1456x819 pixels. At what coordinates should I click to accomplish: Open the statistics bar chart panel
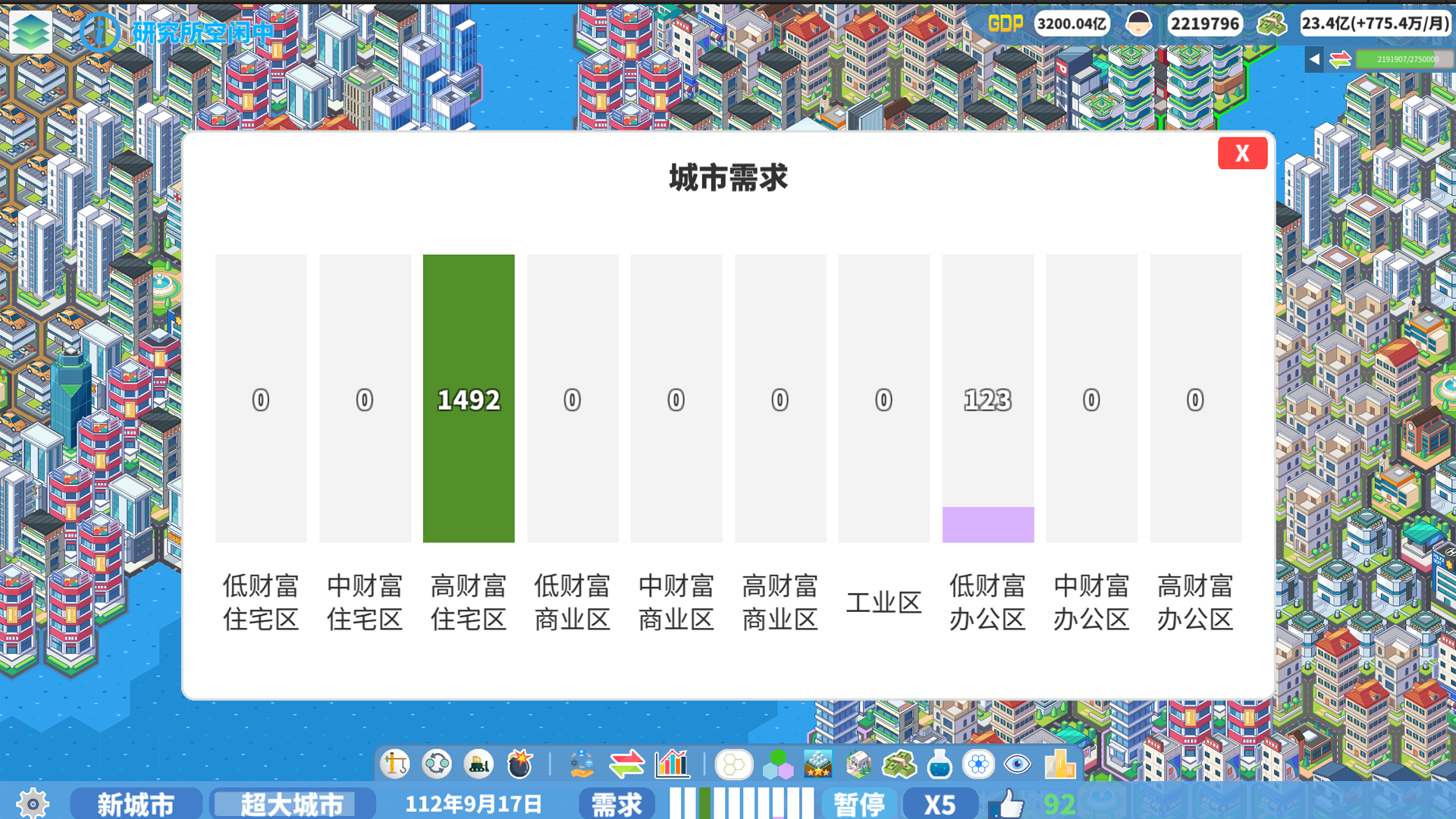pyautogui.click(x=670, y=764)
